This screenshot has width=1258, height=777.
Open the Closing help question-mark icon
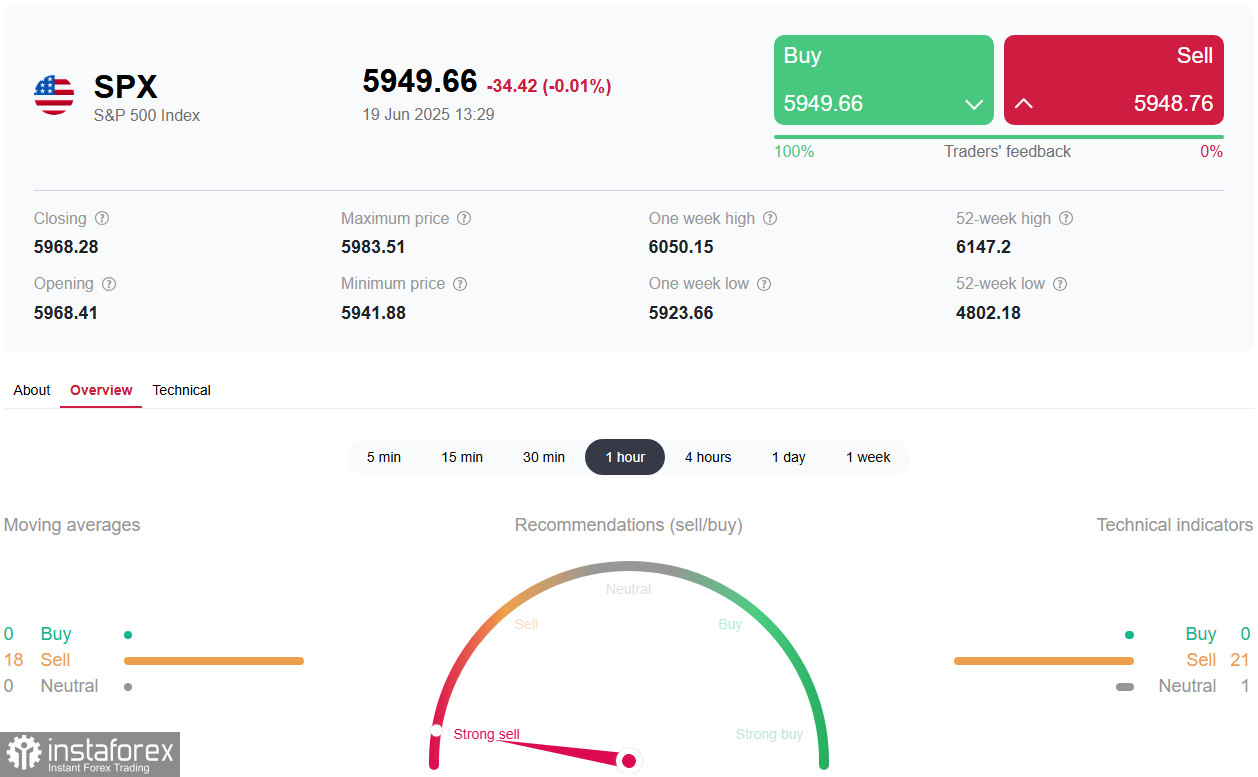tap(102, 219)
